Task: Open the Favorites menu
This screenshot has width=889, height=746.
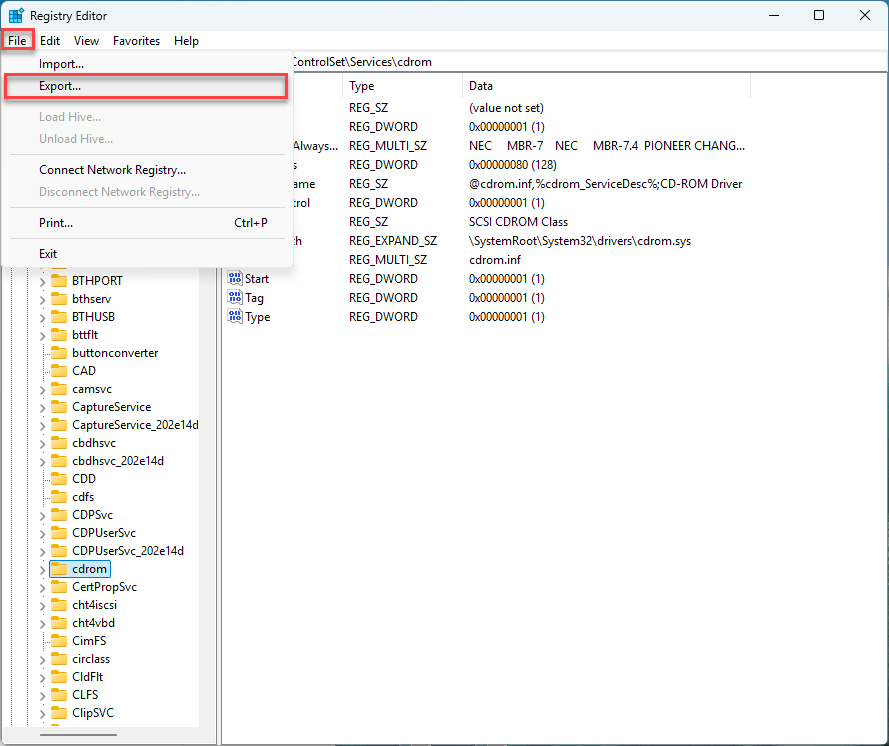Action: 136,41
